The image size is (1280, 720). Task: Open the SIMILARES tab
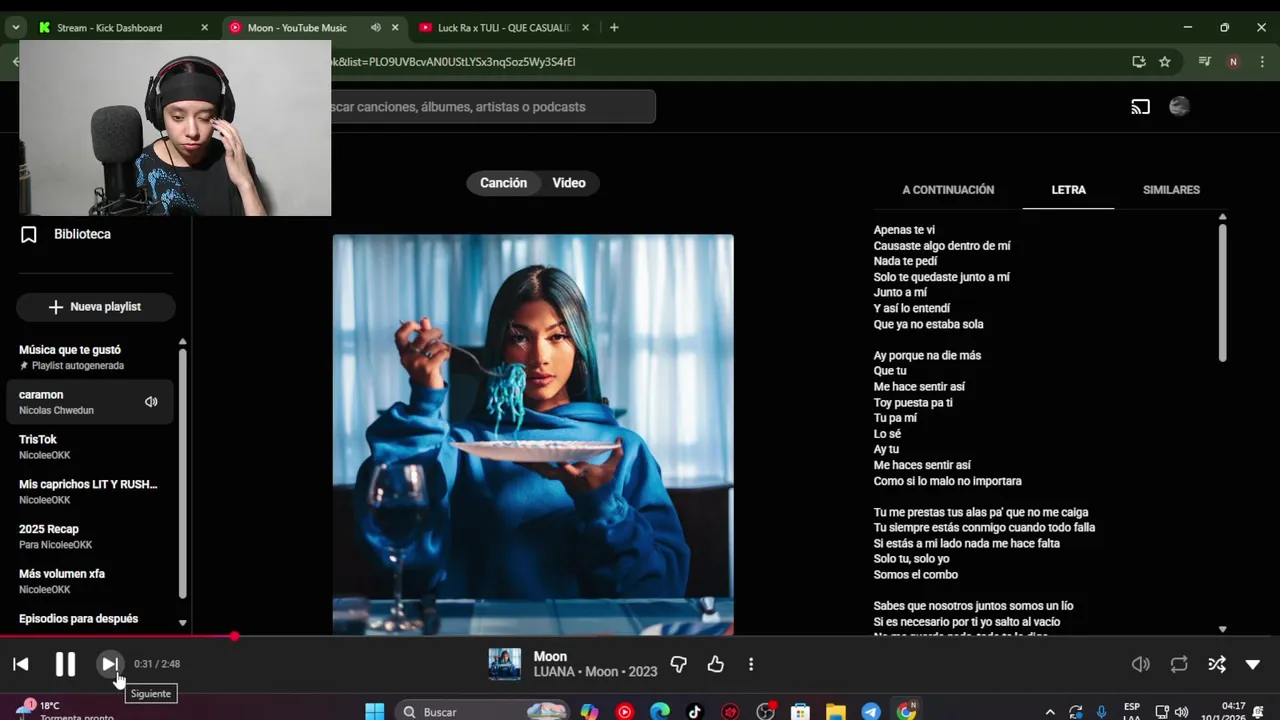[1171, 190]
